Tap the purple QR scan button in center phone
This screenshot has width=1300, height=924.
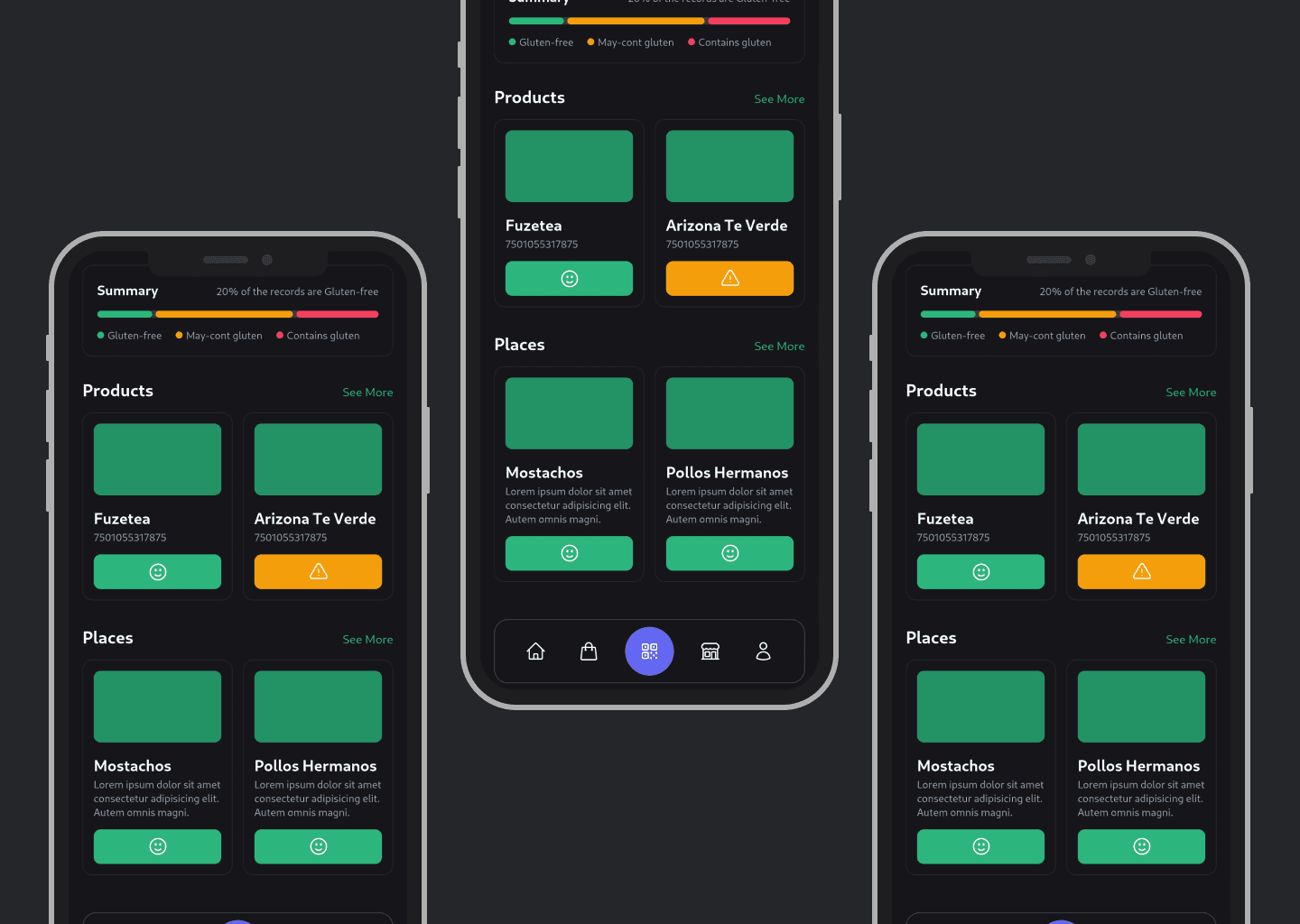(x=649, y=651)
